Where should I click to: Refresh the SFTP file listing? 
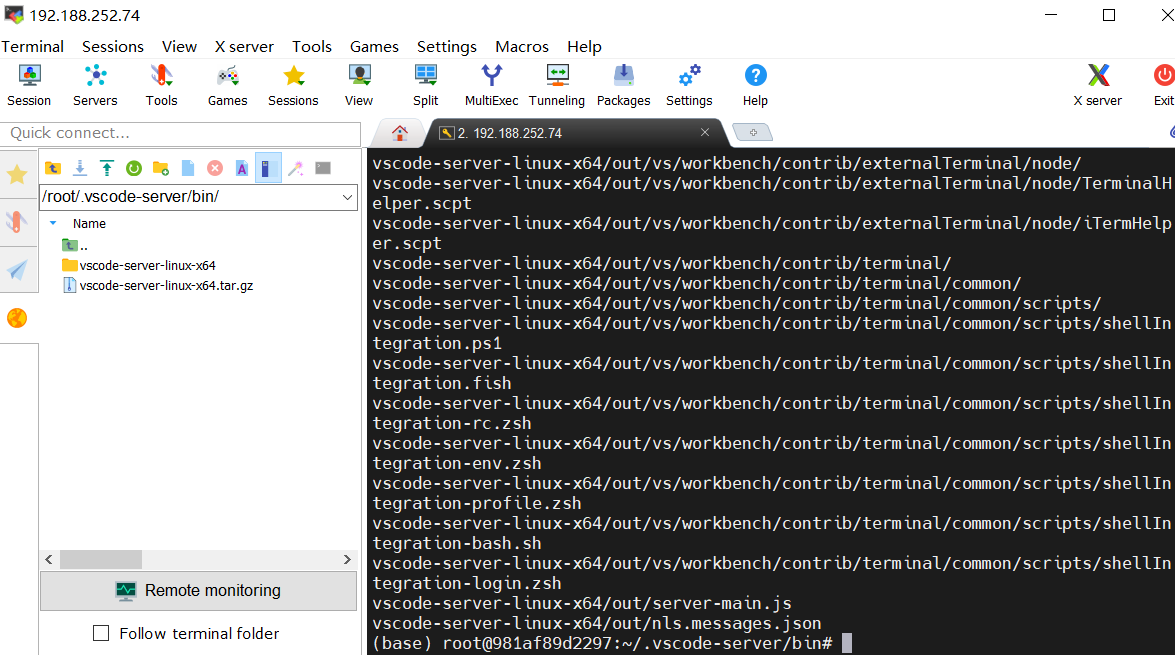click(x=134, y=168)
